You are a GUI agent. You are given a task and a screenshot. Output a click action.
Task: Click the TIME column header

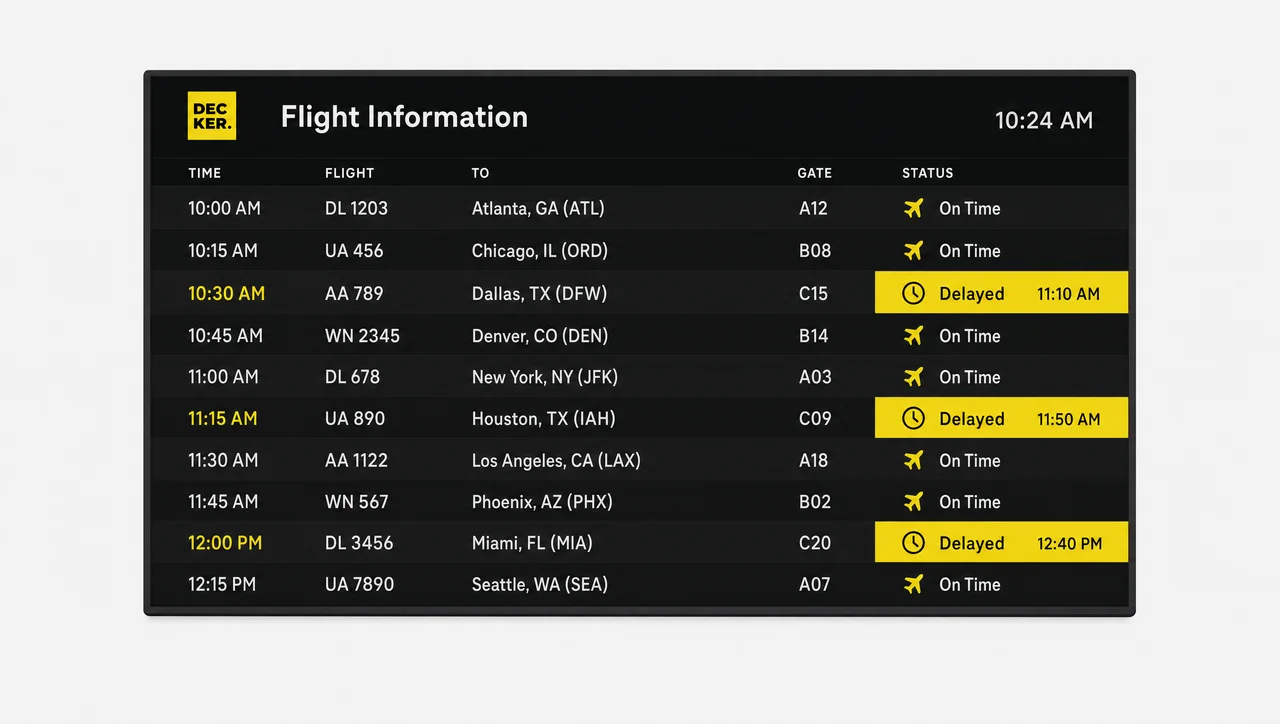click(x=205, y=173)
